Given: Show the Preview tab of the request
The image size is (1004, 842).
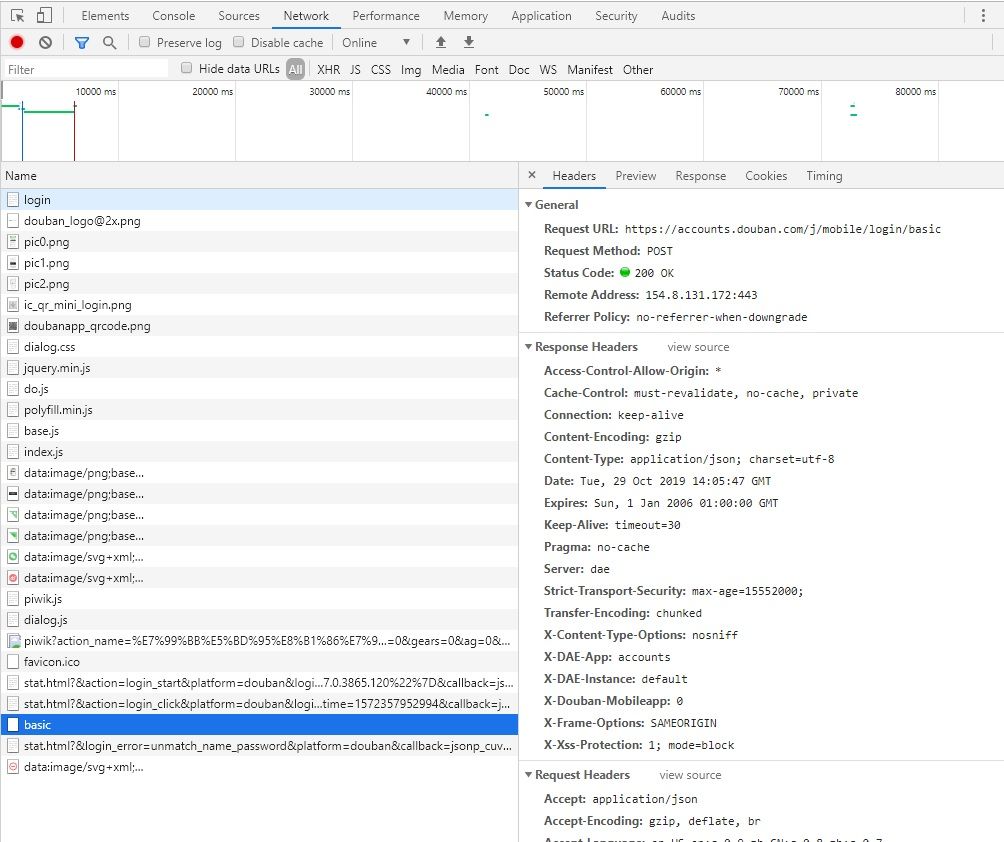Looking at the screenshot, I should (x=636, y=175).
